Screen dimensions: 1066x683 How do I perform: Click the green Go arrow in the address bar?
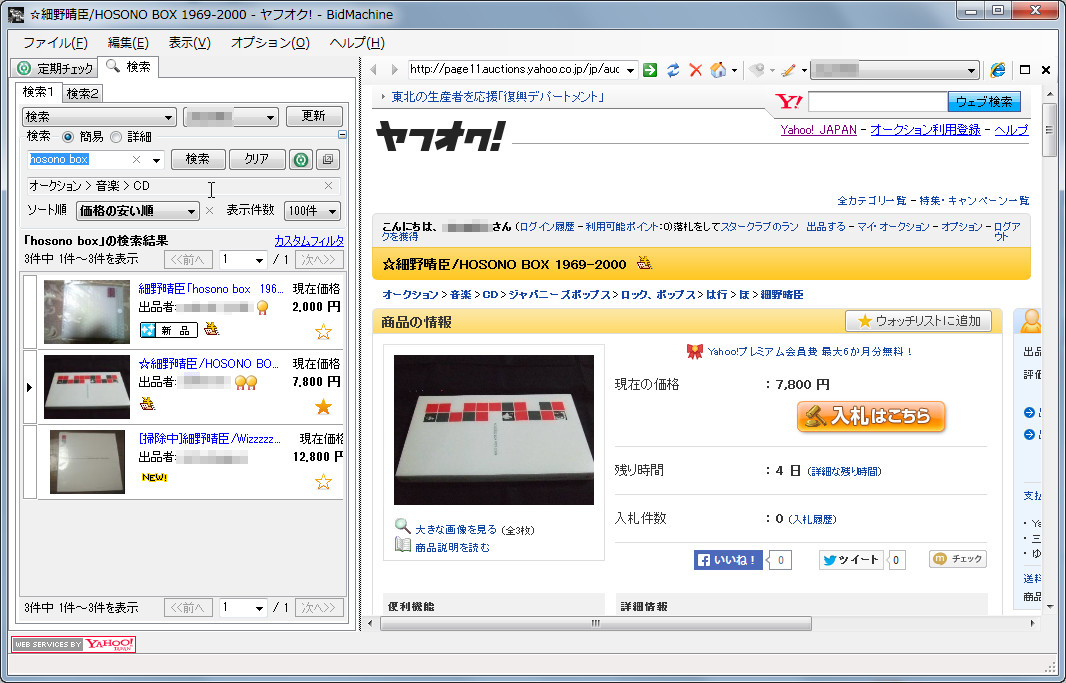coord(648,70)
